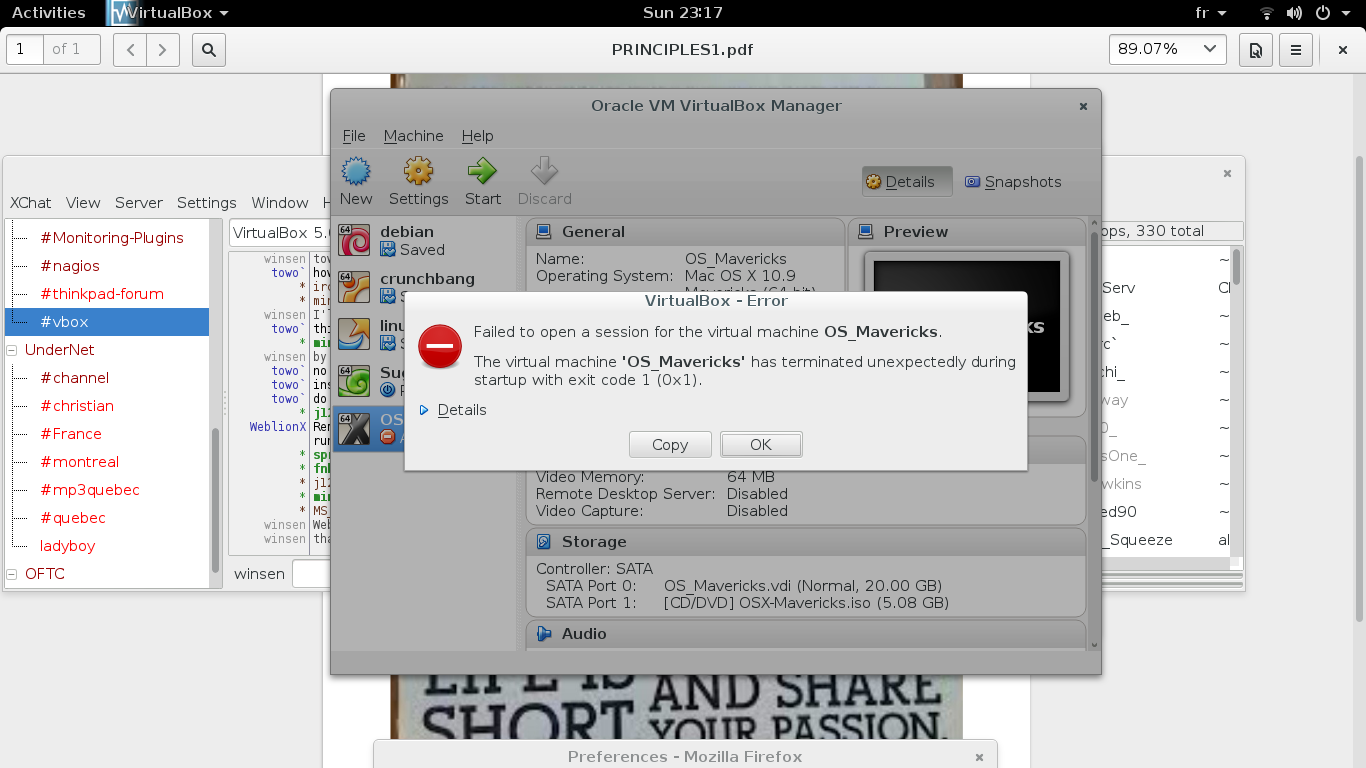Select the crunchbang VM icon
Screen dimensions: 1366x768
click(x=355, y=287)
